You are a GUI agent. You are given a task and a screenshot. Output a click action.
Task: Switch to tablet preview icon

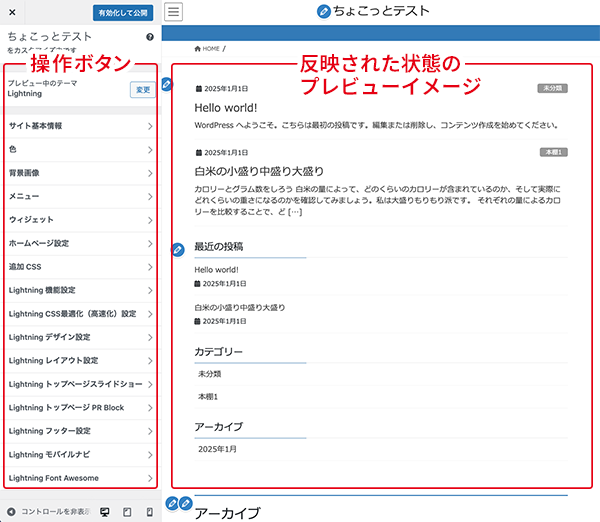[x=127, y=511]
